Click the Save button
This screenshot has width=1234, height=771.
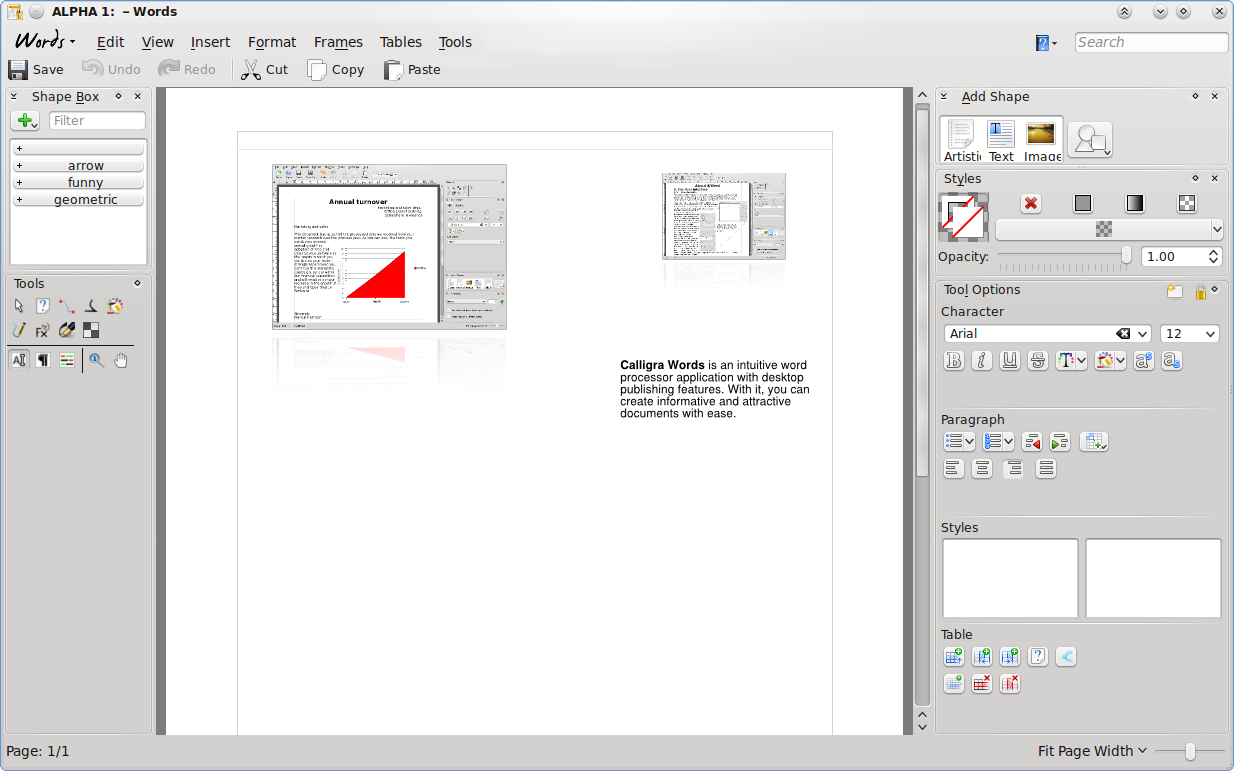pyautogui.click(x=36, y=70)
